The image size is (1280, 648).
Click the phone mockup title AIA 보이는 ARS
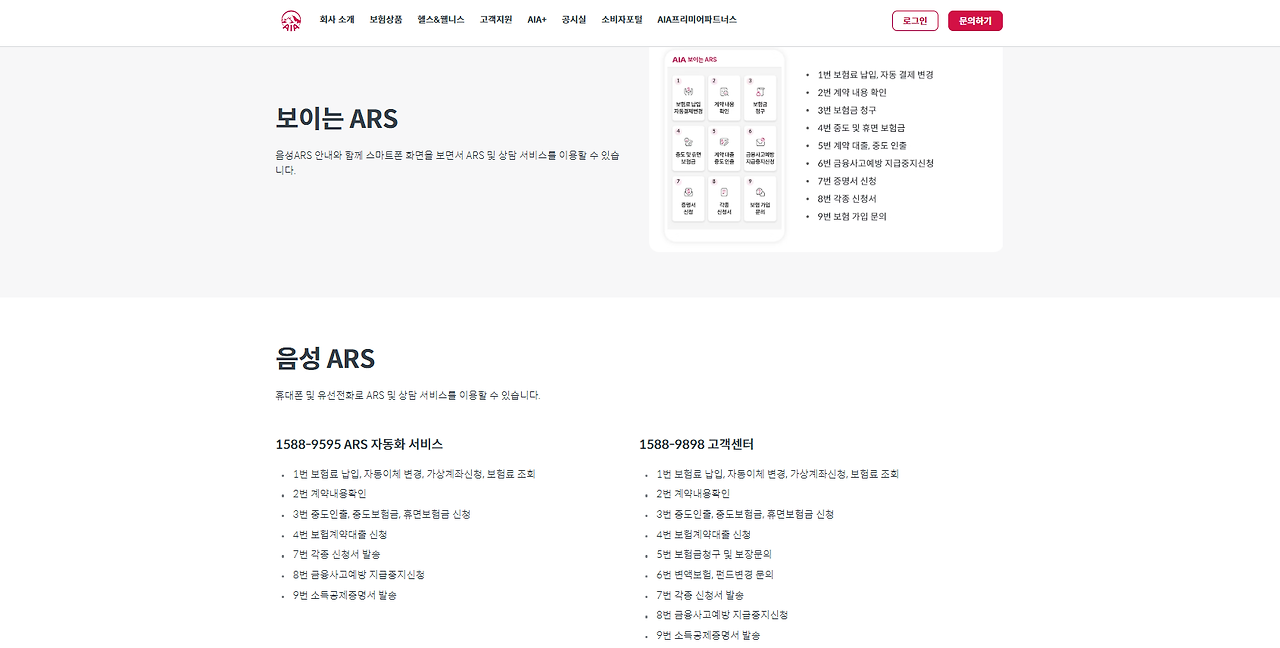tap(695, 59)
